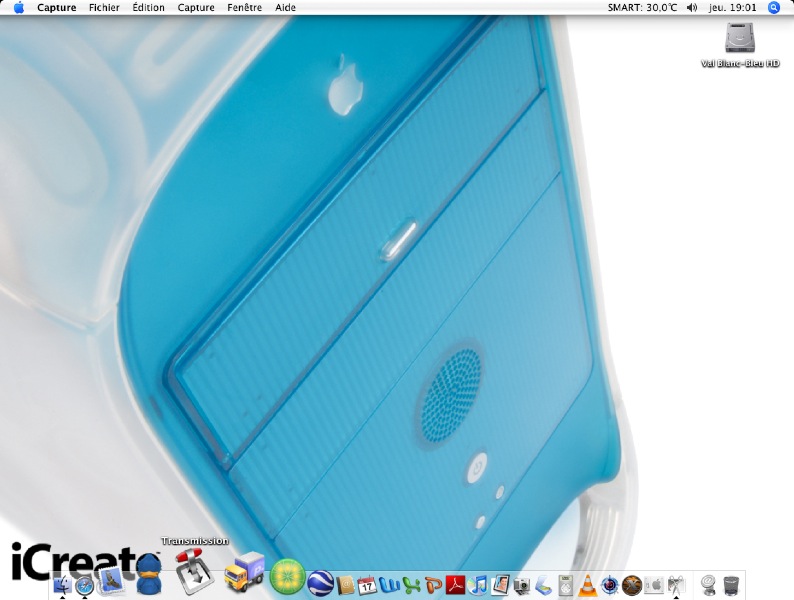Image resolution: width=794 pixels, height=600 pixels.
Task: Open the Fichier menu
Action: 104,8
